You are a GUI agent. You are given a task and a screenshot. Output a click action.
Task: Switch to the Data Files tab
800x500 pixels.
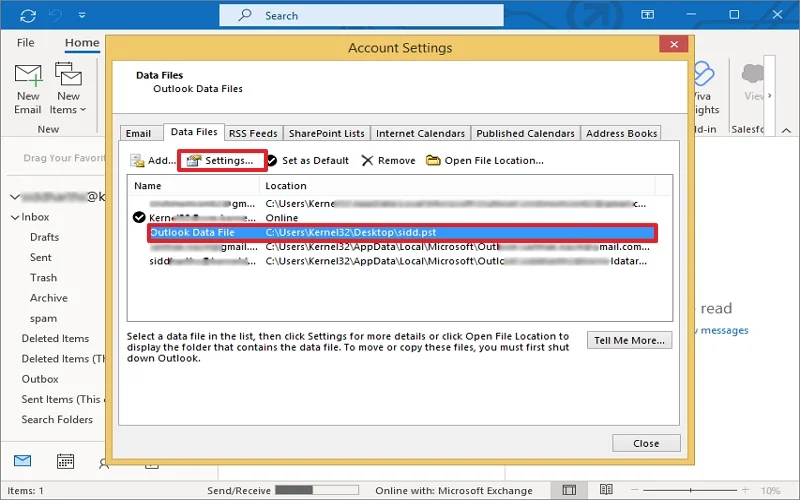click(x=194, y=132)
